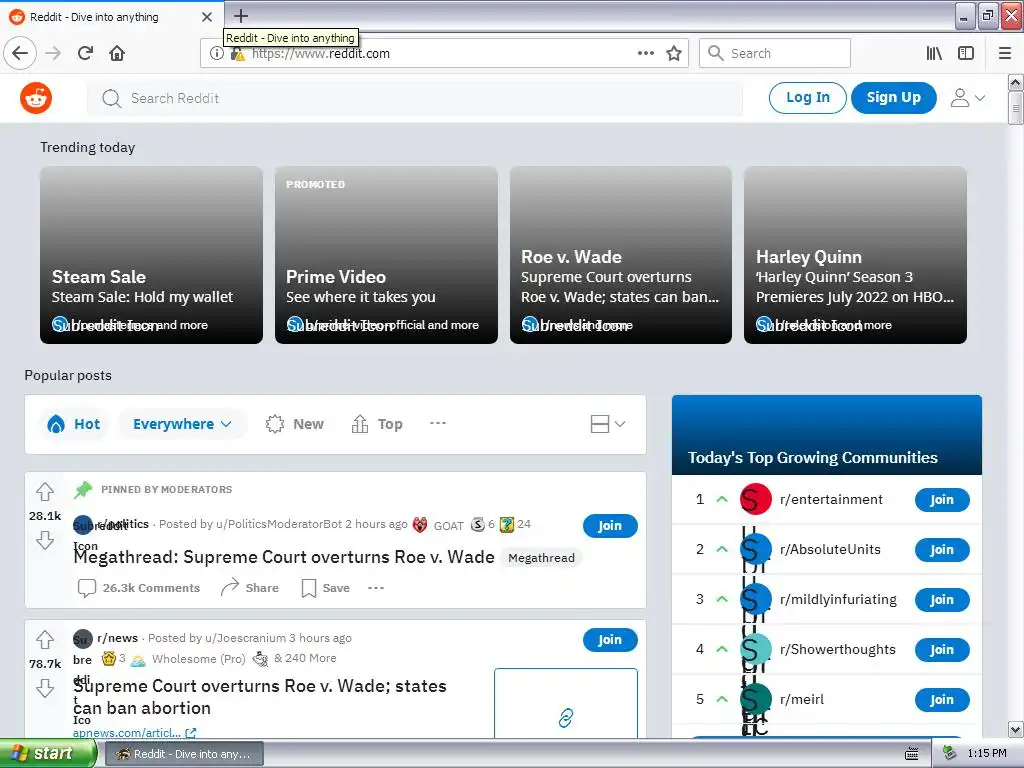Show sidebars with the sidebar icon

[x=966, y=53]
